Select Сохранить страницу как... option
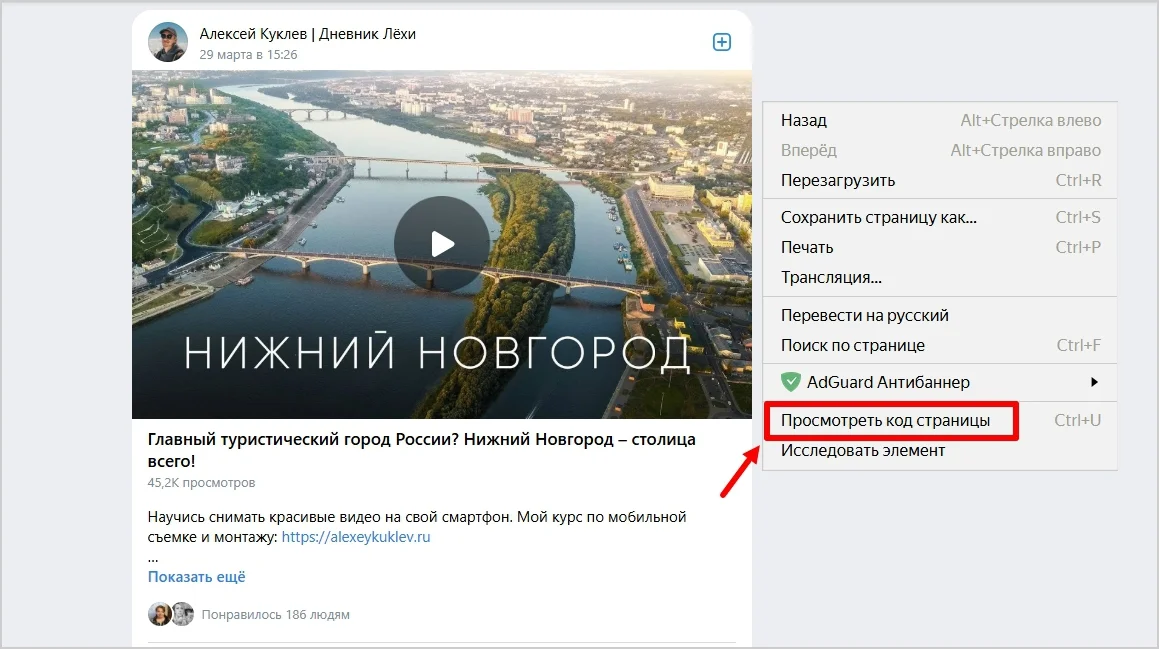This screenshot has height=649, width=1159. [x=878, y=217]
